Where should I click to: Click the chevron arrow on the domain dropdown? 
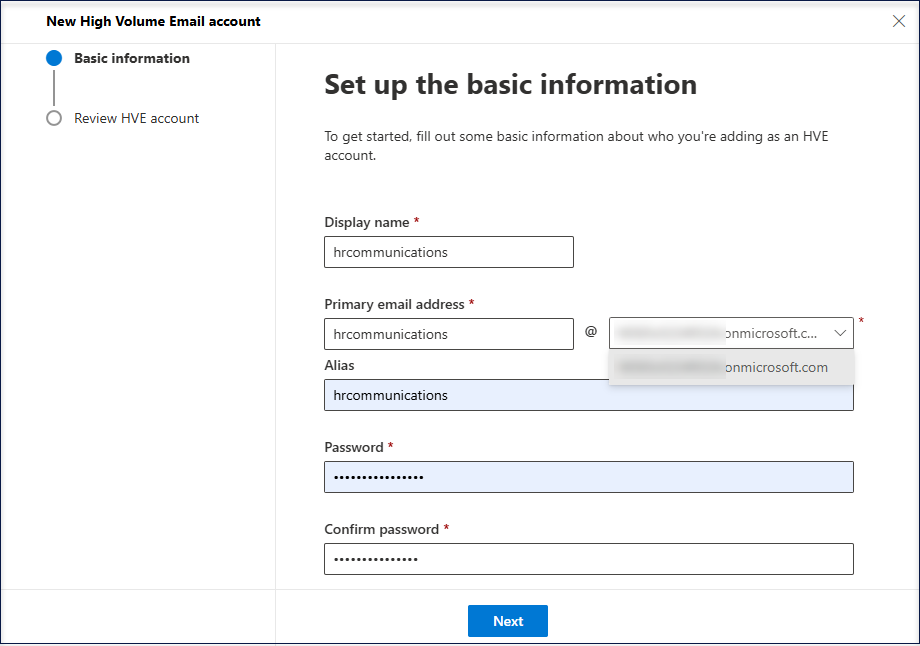(x=840, y=334)
